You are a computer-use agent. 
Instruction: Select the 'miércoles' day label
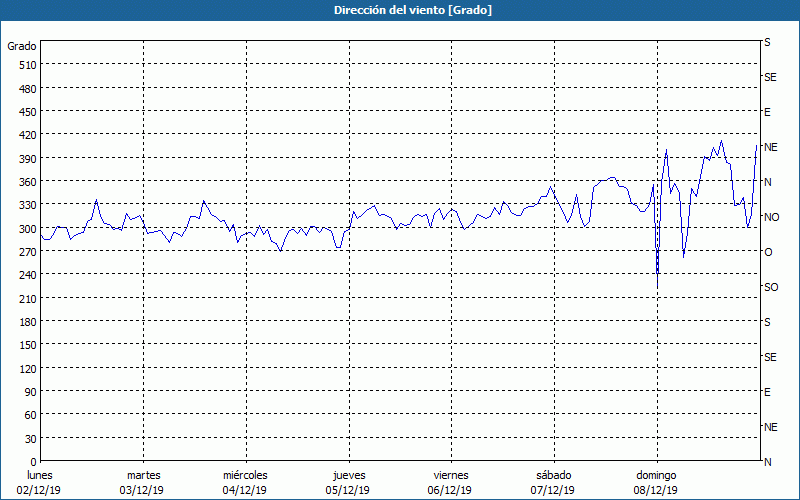(x=245, y=475)
